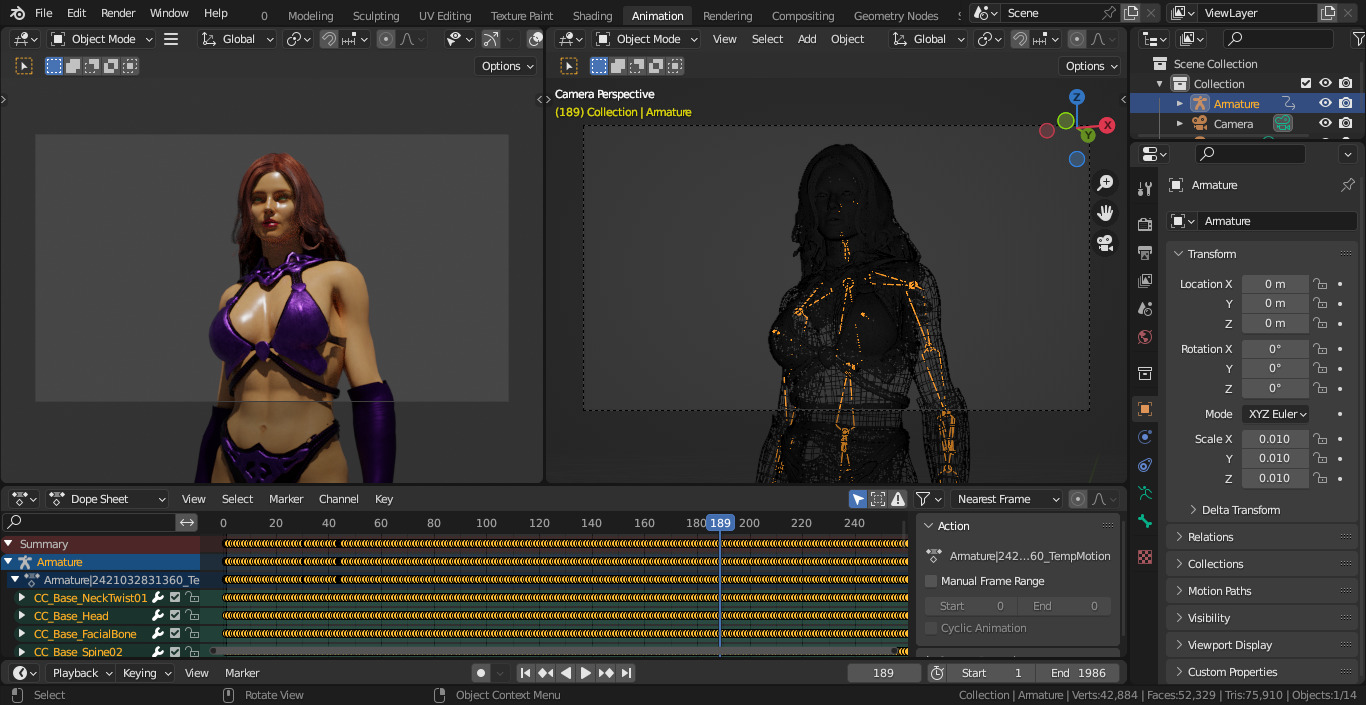
Task: Switch to the Shading workspace tab
Action: pyautogui.click(x=592, y=16)
